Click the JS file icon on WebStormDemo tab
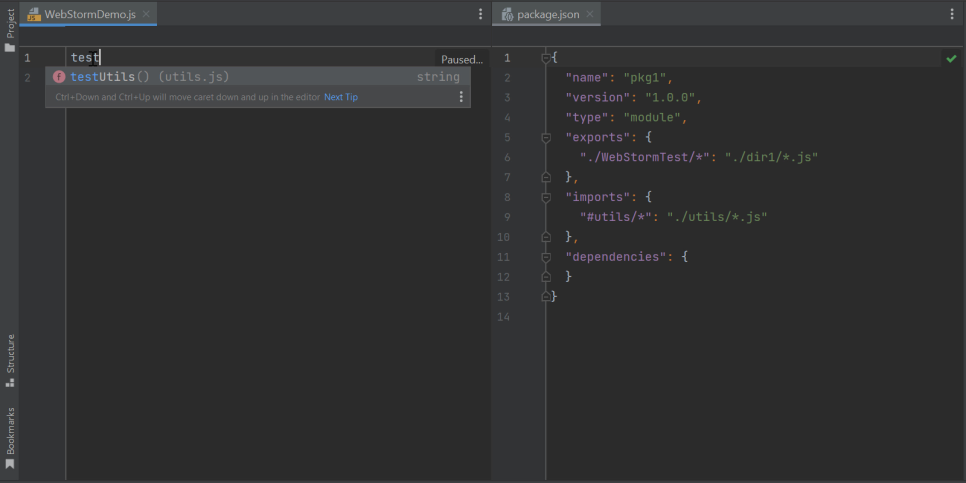This screenshot has width=966, height=483. [34, 14]
